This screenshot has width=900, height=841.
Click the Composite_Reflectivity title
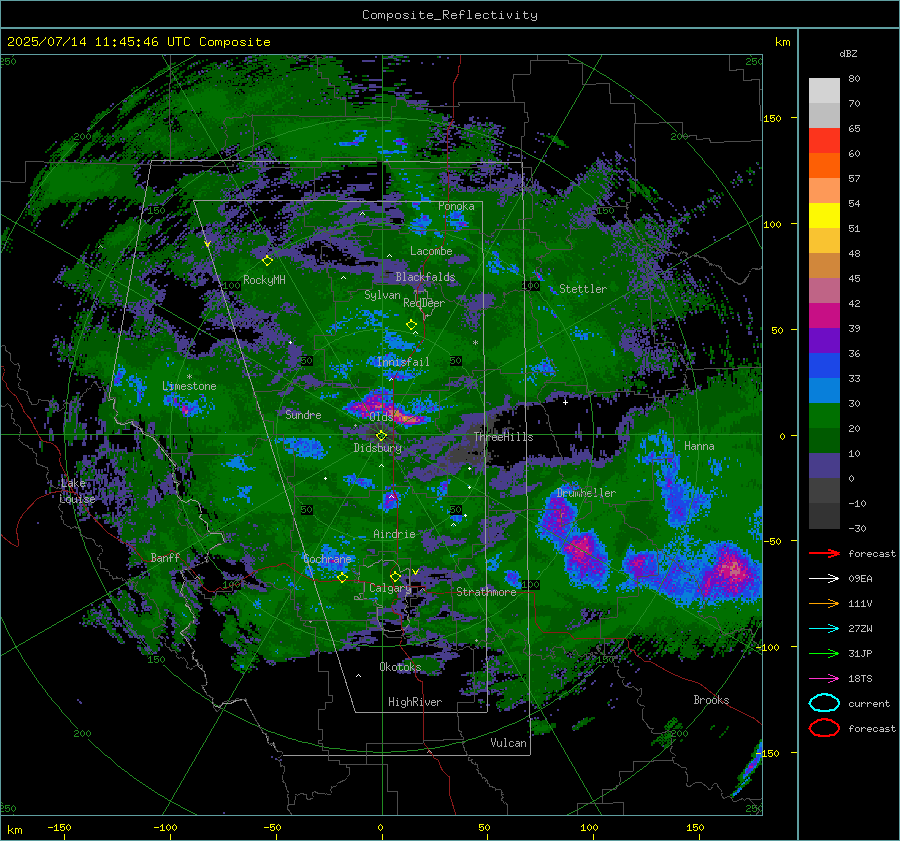coord(450,15)
